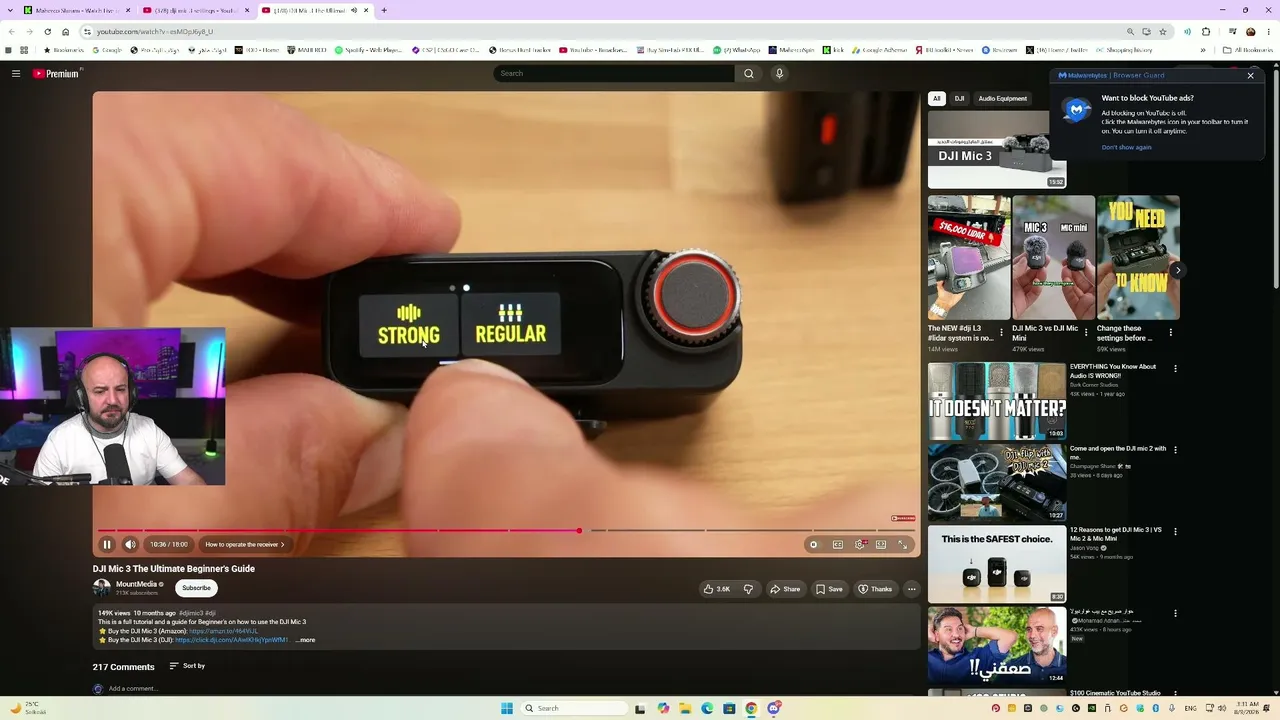This screenshot has width=1280, height=720.
Task: Expand the 'How to operate the receiver' chapter
Action: (245, 545)
